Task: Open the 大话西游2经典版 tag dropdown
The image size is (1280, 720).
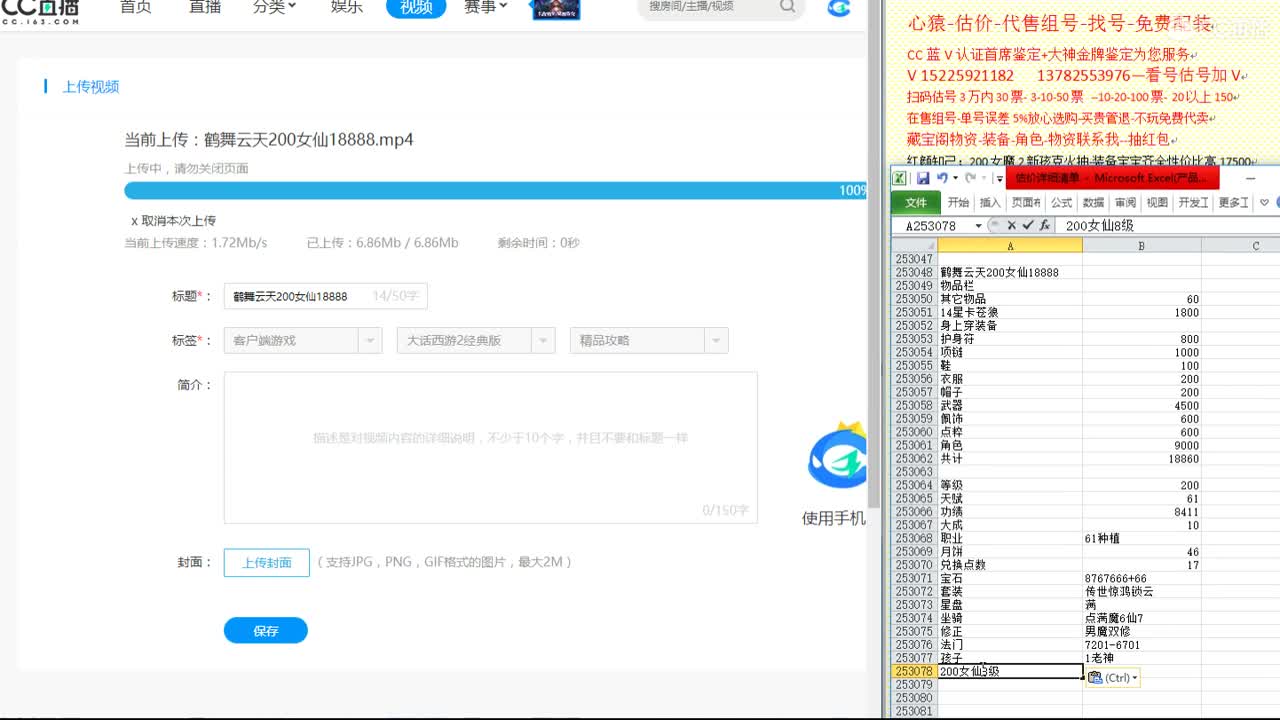Action: [476, 340]
